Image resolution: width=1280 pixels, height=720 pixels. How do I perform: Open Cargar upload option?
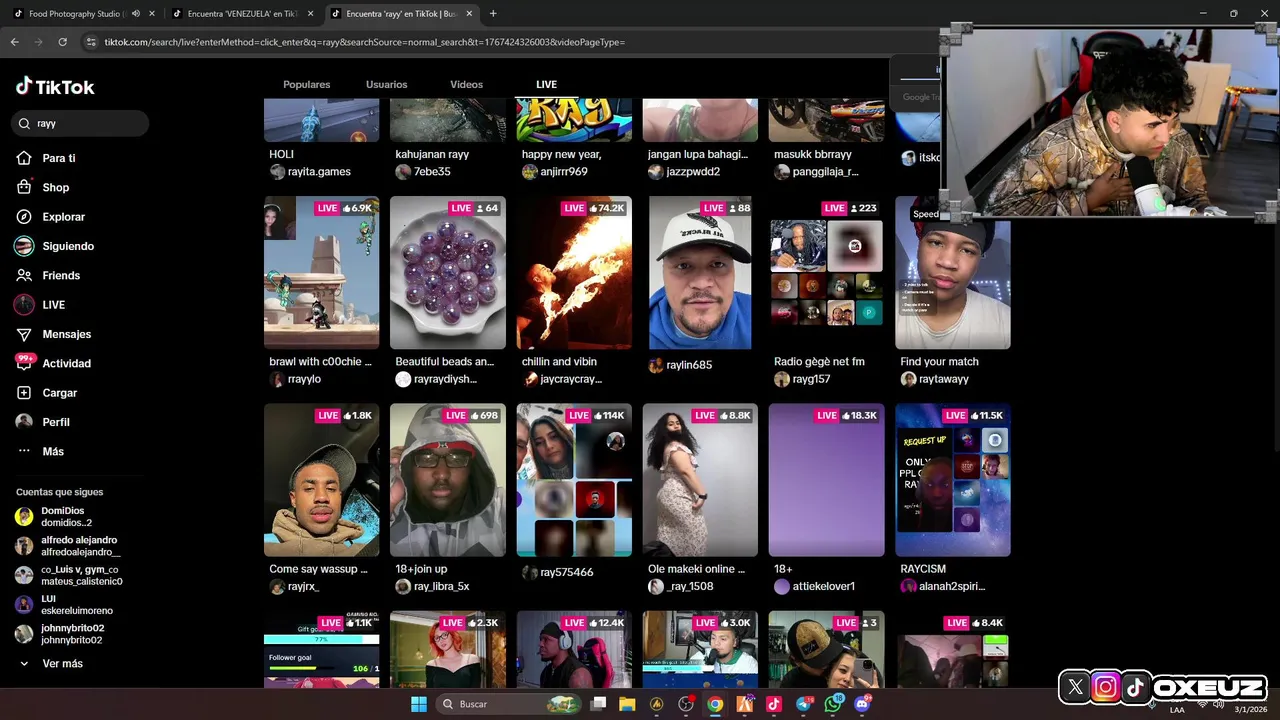click(59, 393)
